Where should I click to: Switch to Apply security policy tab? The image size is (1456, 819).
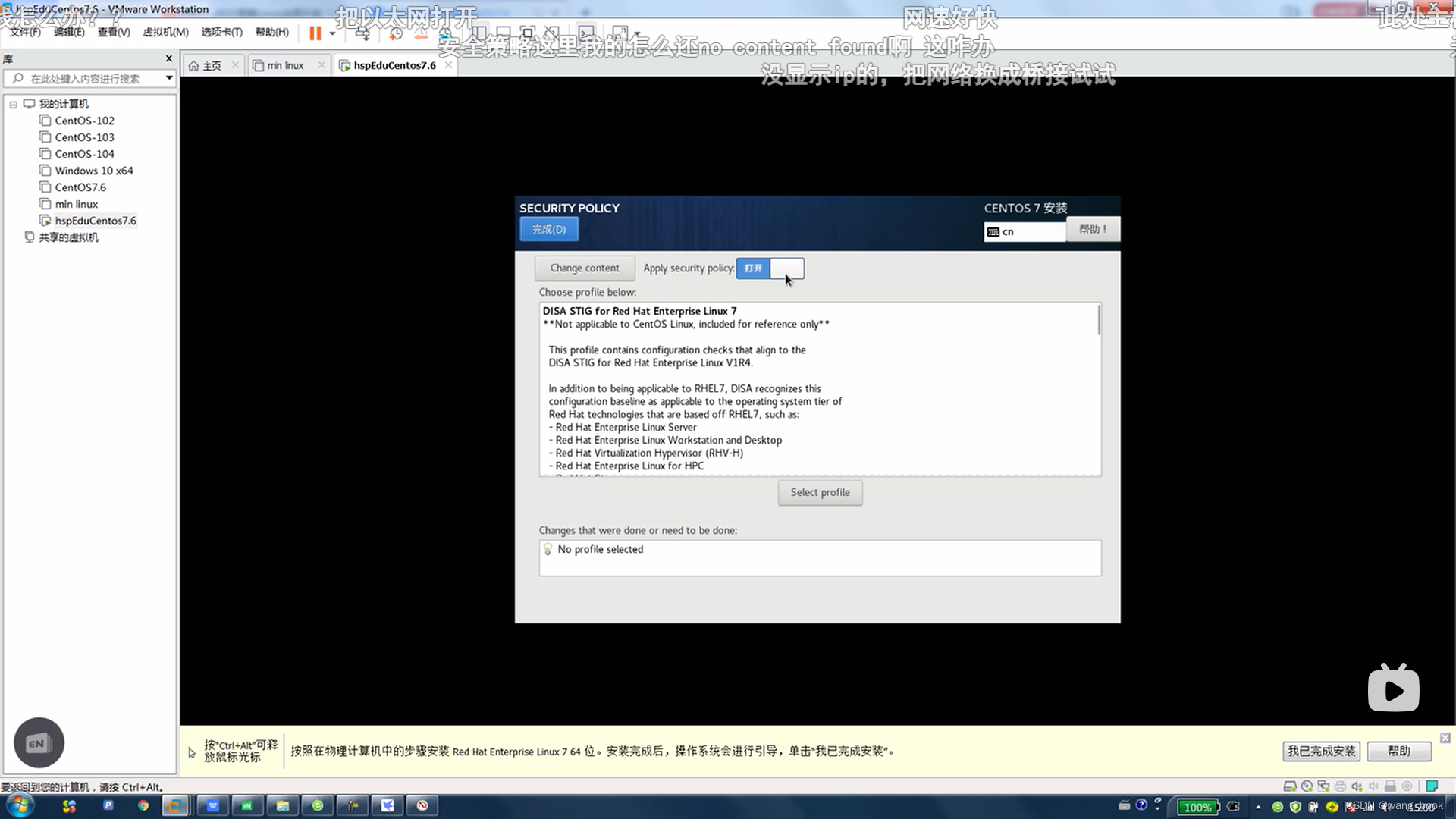pos(771,267)
